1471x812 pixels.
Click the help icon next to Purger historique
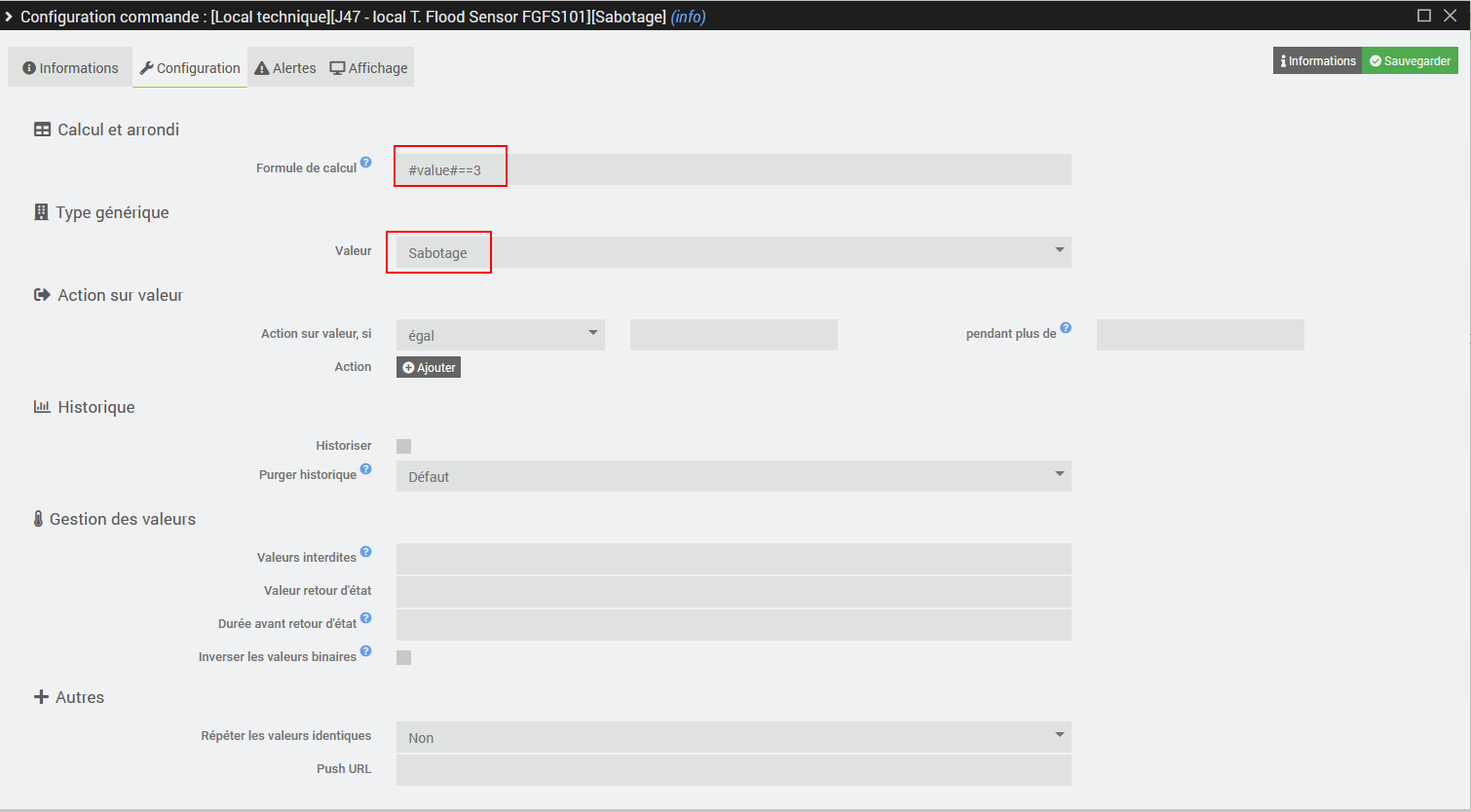tap(365, 469)
